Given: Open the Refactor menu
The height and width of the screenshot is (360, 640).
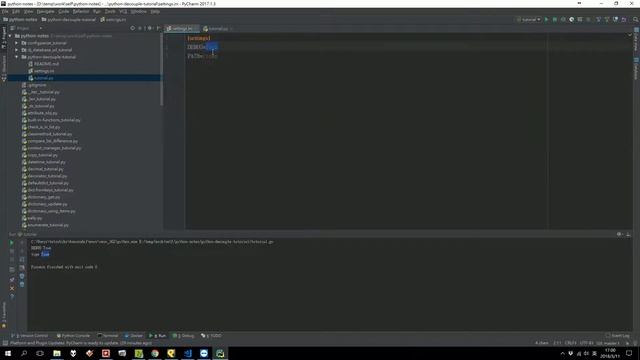Looking at the screenshot, I should (x=81, y=11).
